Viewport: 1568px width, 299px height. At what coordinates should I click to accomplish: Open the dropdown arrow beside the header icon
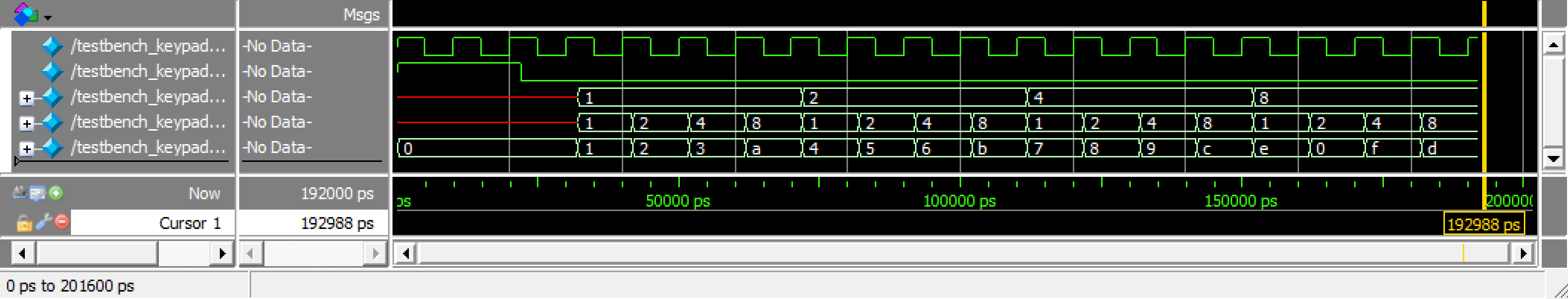tap(48, 17)
